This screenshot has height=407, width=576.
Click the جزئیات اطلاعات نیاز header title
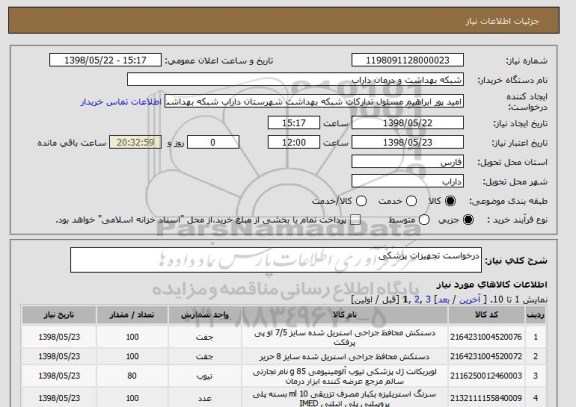click(x=502, y=21)
